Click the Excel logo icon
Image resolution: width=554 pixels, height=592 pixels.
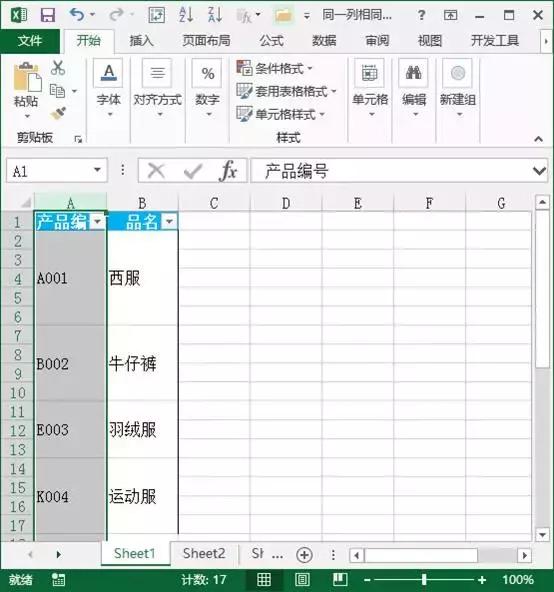(x=19, y=15)
